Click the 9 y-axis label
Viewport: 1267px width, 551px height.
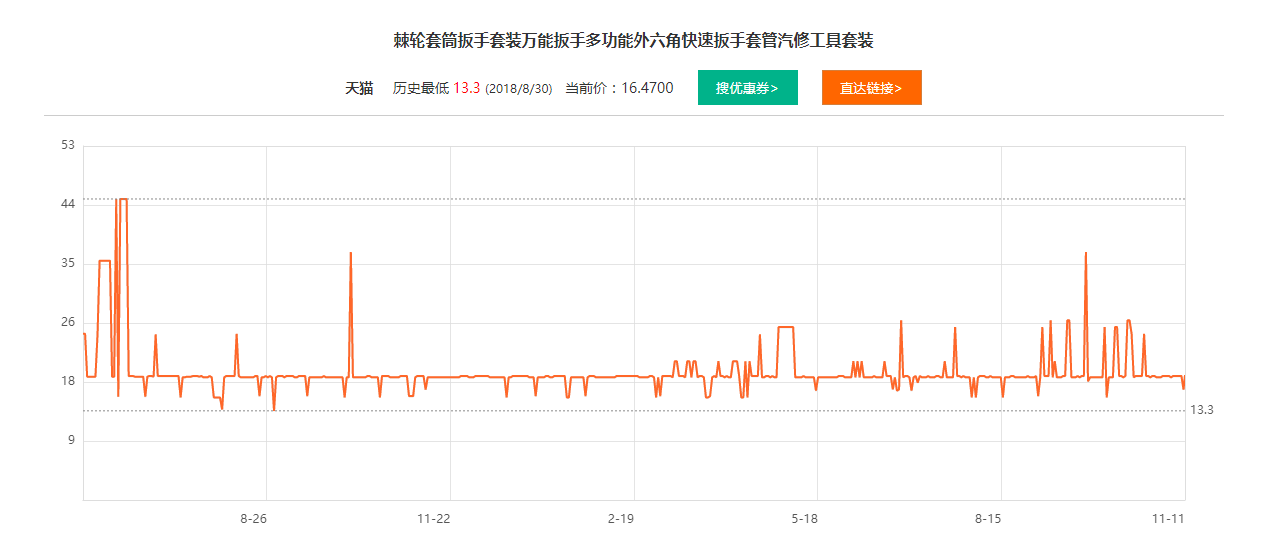(71, 440)
